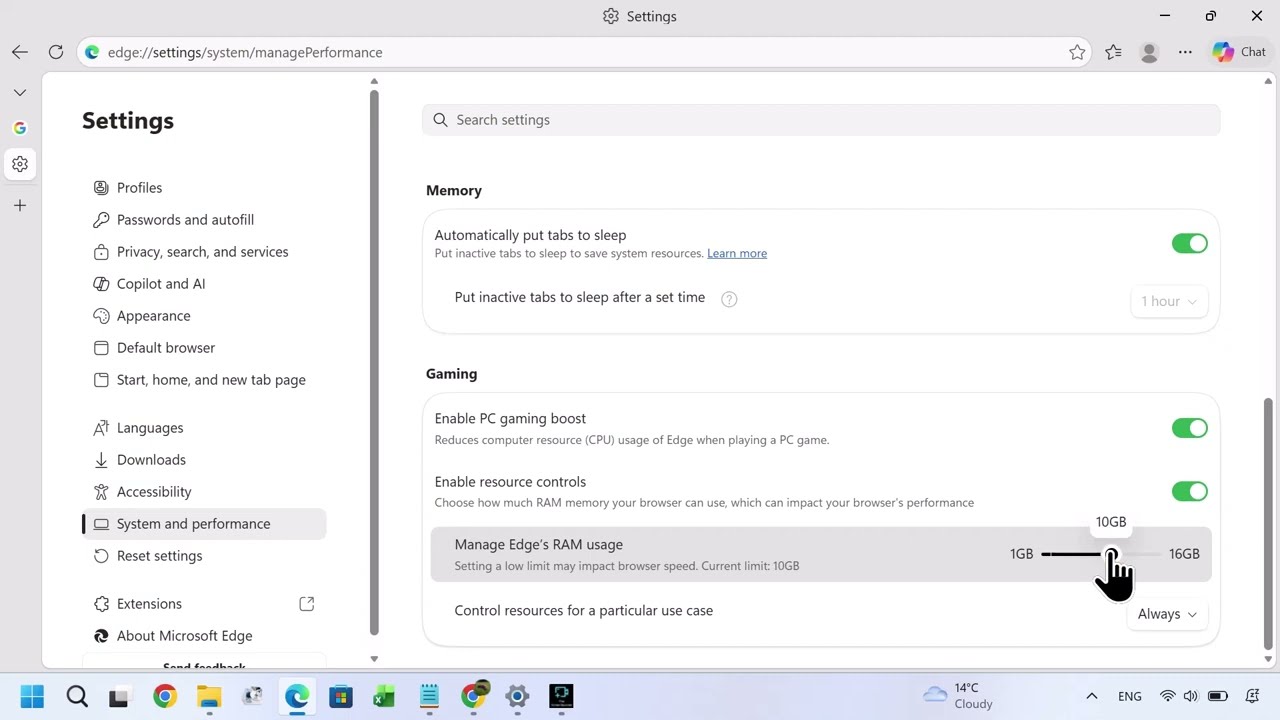Image resolution: width=1280 pixels, height=720 pixels.
Task: Focus the Search settings field
Action: [x=821, y=120]
